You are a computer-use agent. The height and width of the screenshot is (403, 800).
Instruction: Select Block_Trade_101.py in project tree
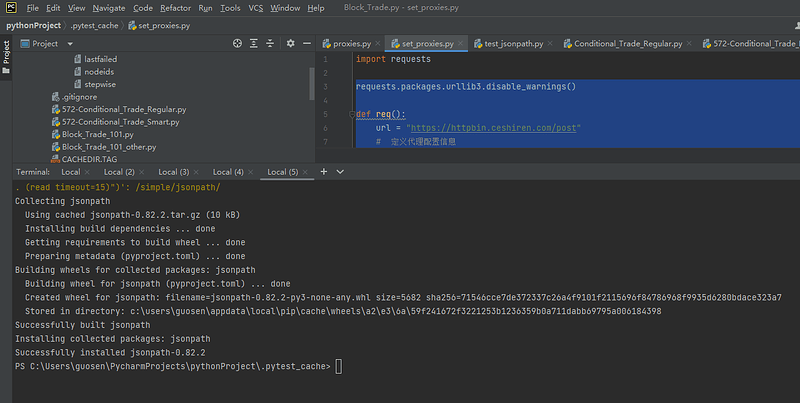coord(92,134)
